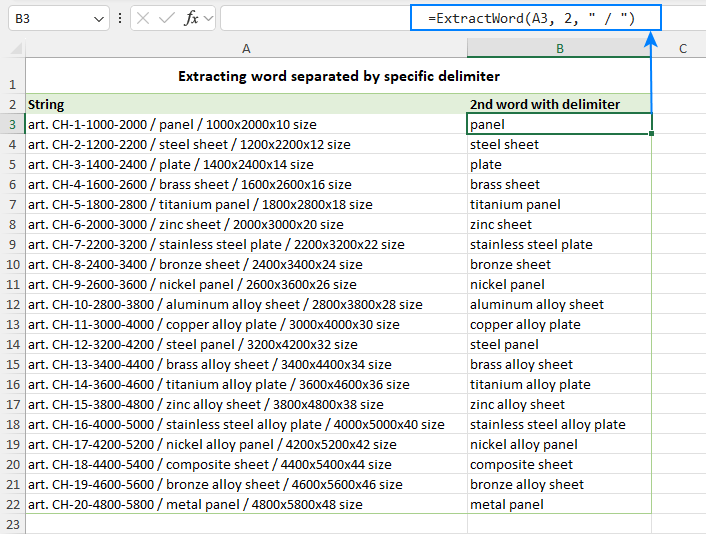Viewport: 706px width, 534px height.
Task: Click the '2nd word with delimiter' header cell
Action: tap(559, 104)
